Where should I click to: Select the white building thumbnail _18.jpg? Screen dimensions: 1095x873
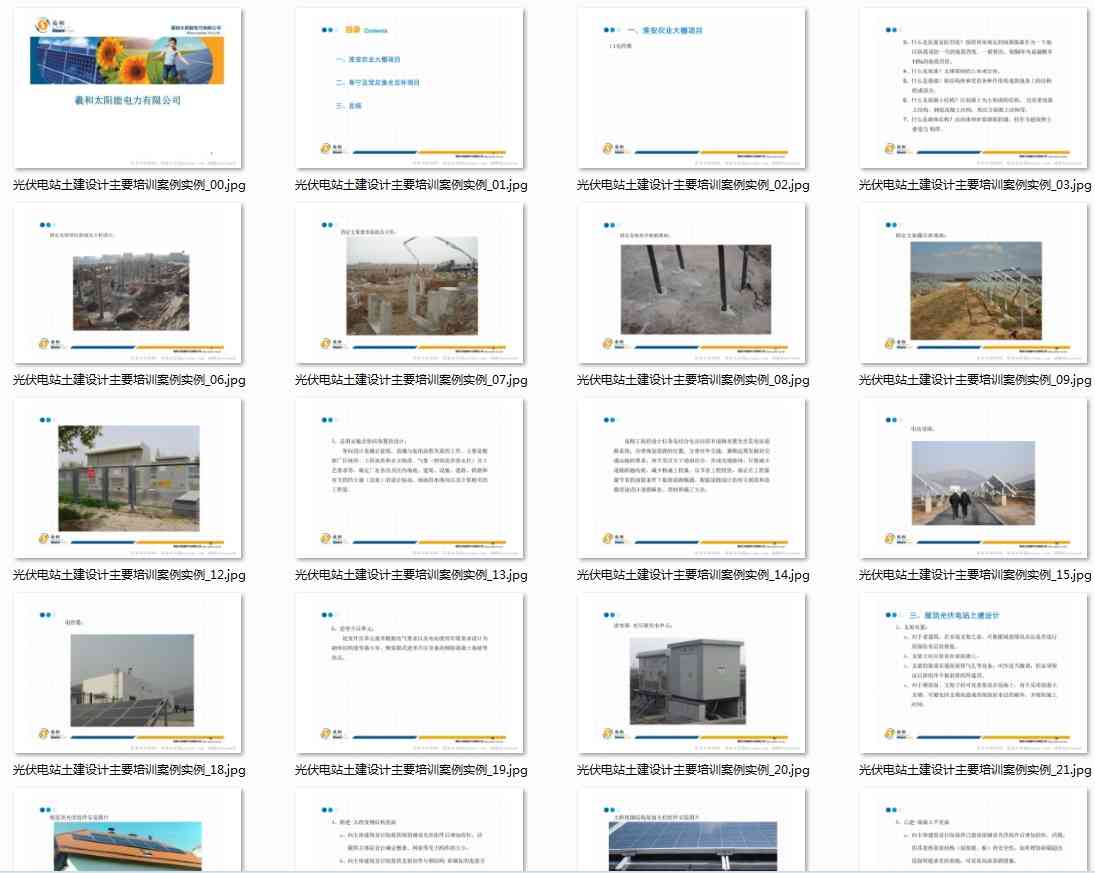pyautogui.click(x=129, y=673)
